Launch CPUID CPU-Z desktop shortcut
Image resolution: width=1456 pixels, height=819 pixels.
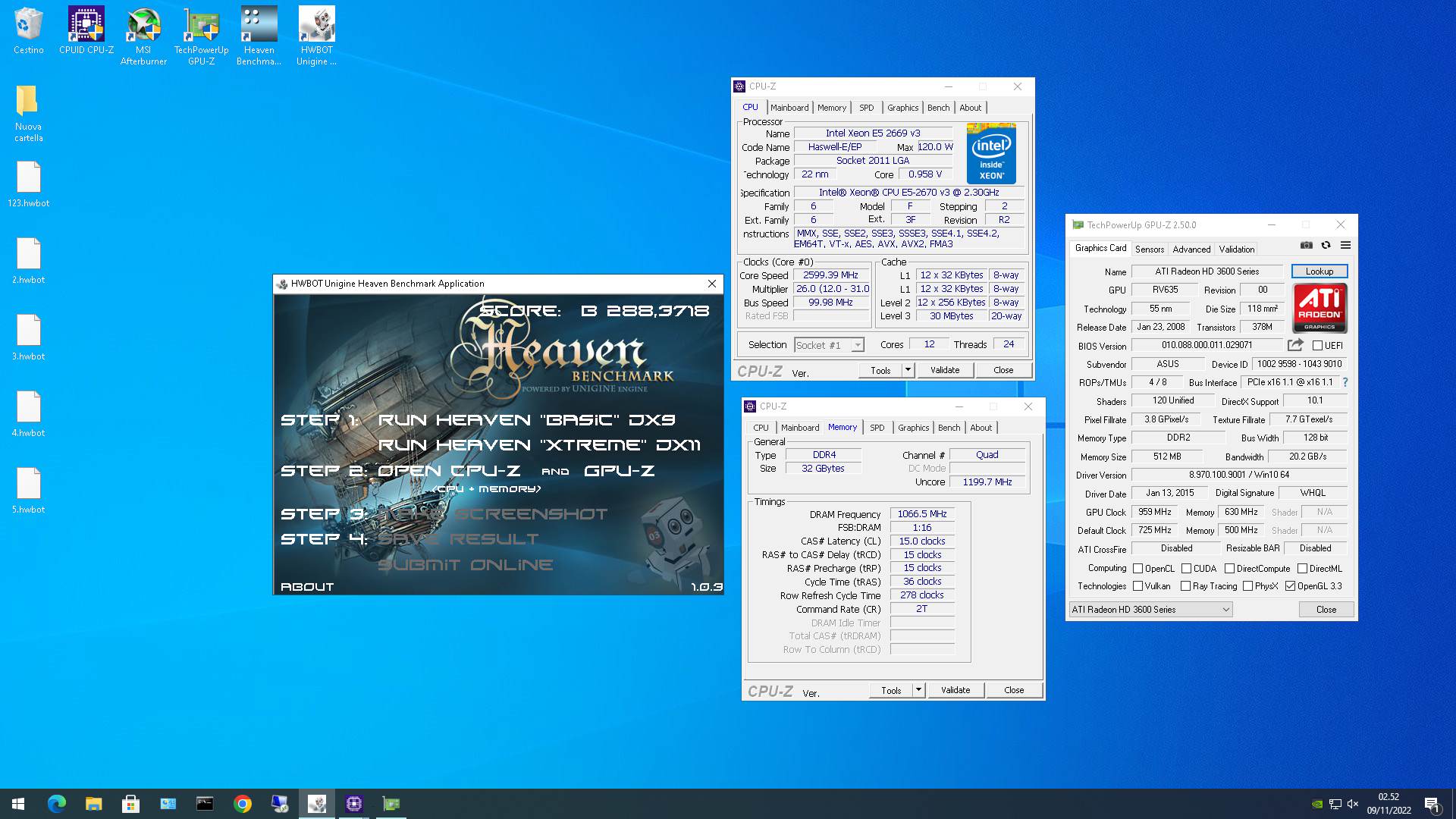pyautogui.click(x=86, y=30)
